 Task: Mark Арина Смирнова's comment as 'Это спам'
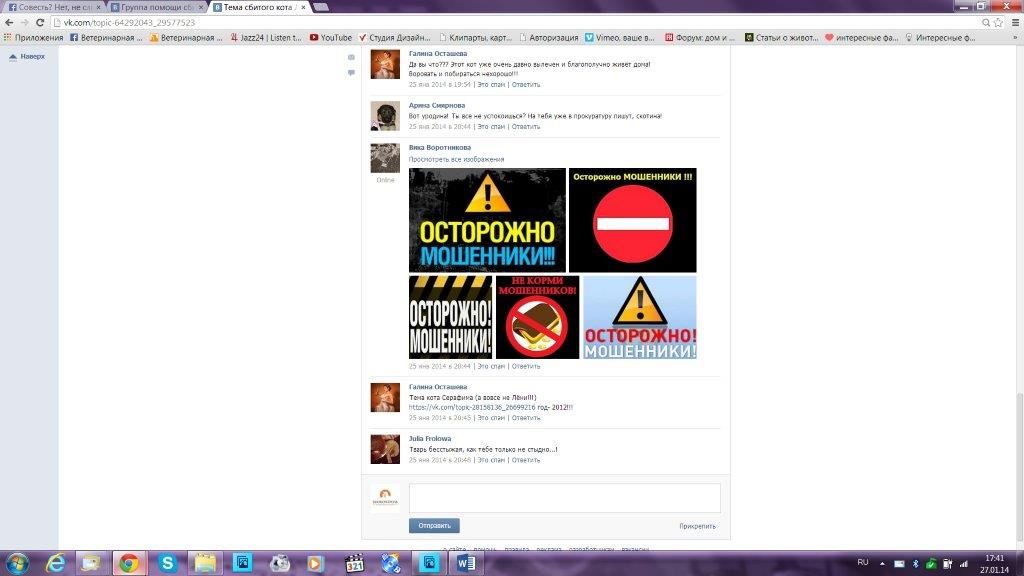pyautogui.click(x=491, y=127)
